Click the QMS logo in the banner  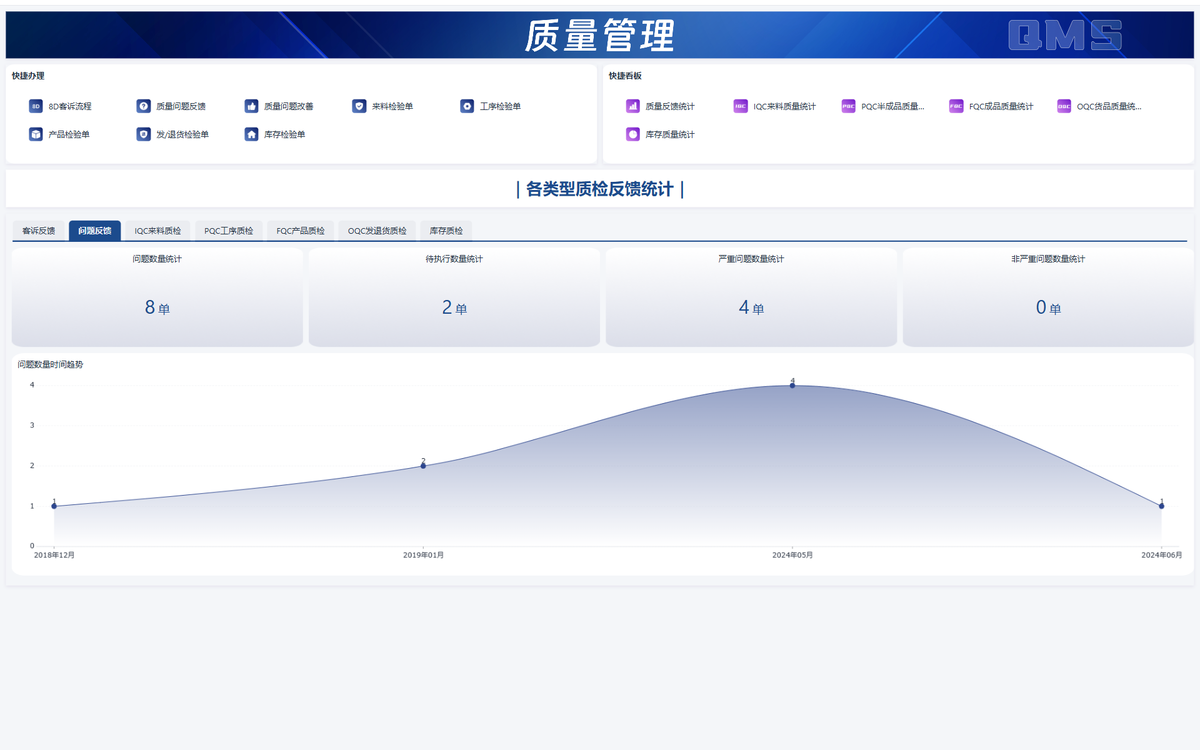1065,35
